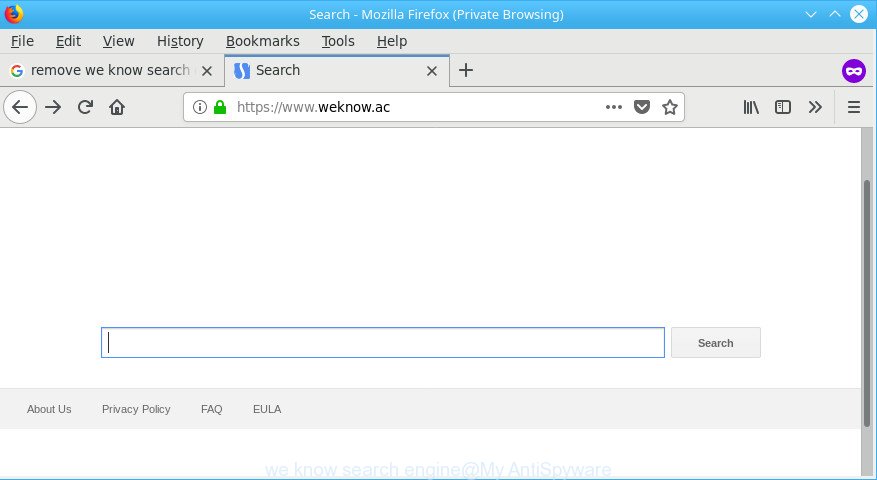Image resolution: width=877 pixels, height=480 pixels.
Task: Open the History menu
Action: [x=180, y=41]
